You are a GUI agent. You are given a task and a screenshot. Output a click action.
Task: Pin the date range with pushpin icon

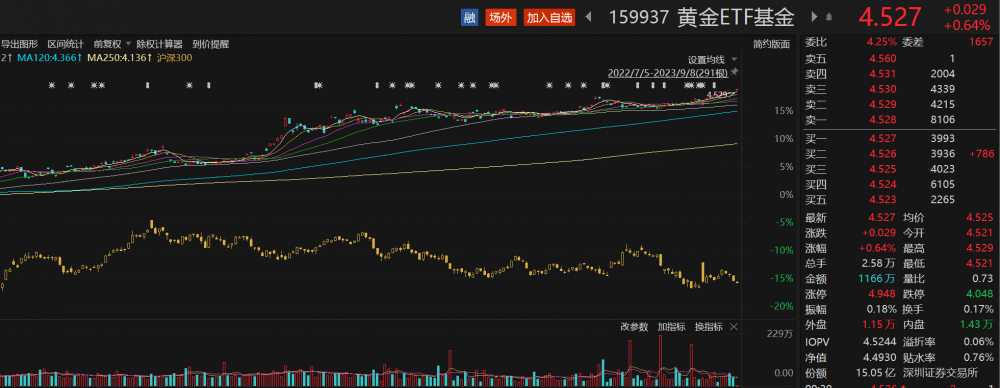733,71
